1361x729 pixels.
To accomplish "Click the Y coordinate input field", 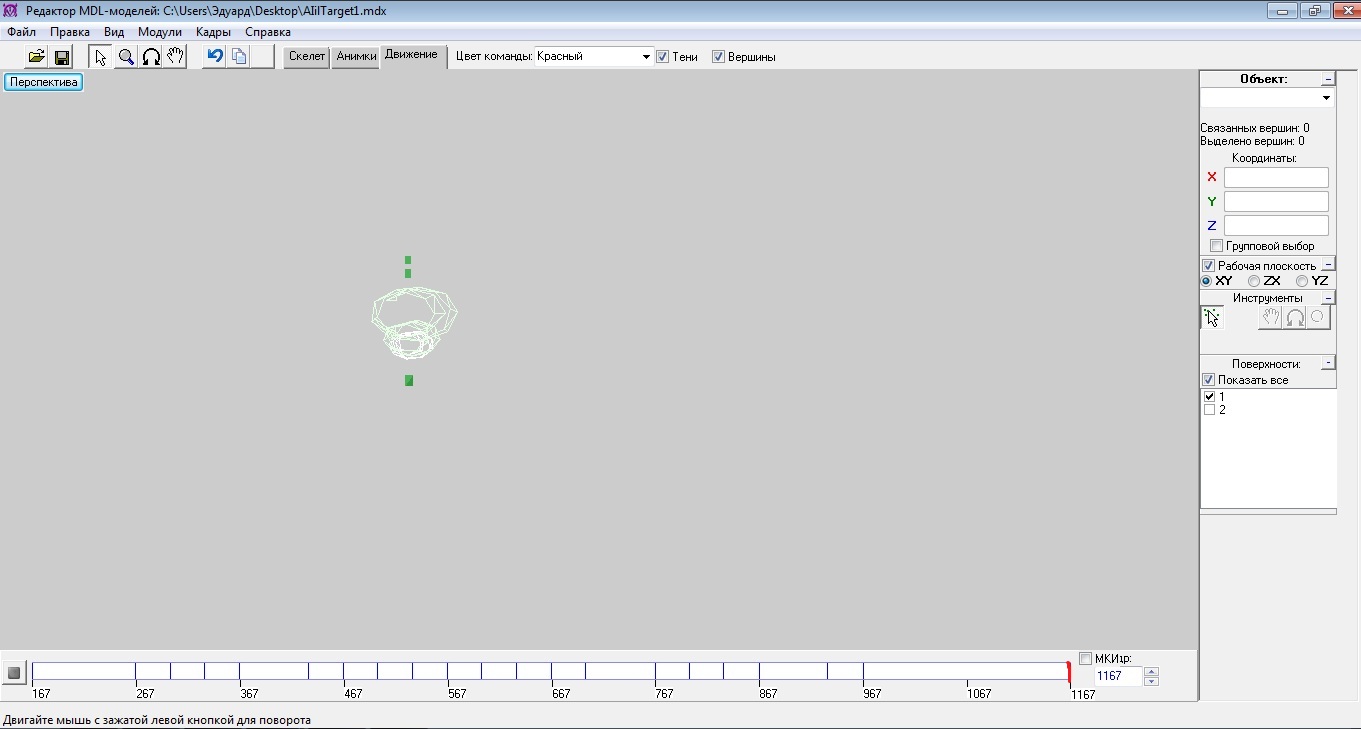I will 1276,201.
